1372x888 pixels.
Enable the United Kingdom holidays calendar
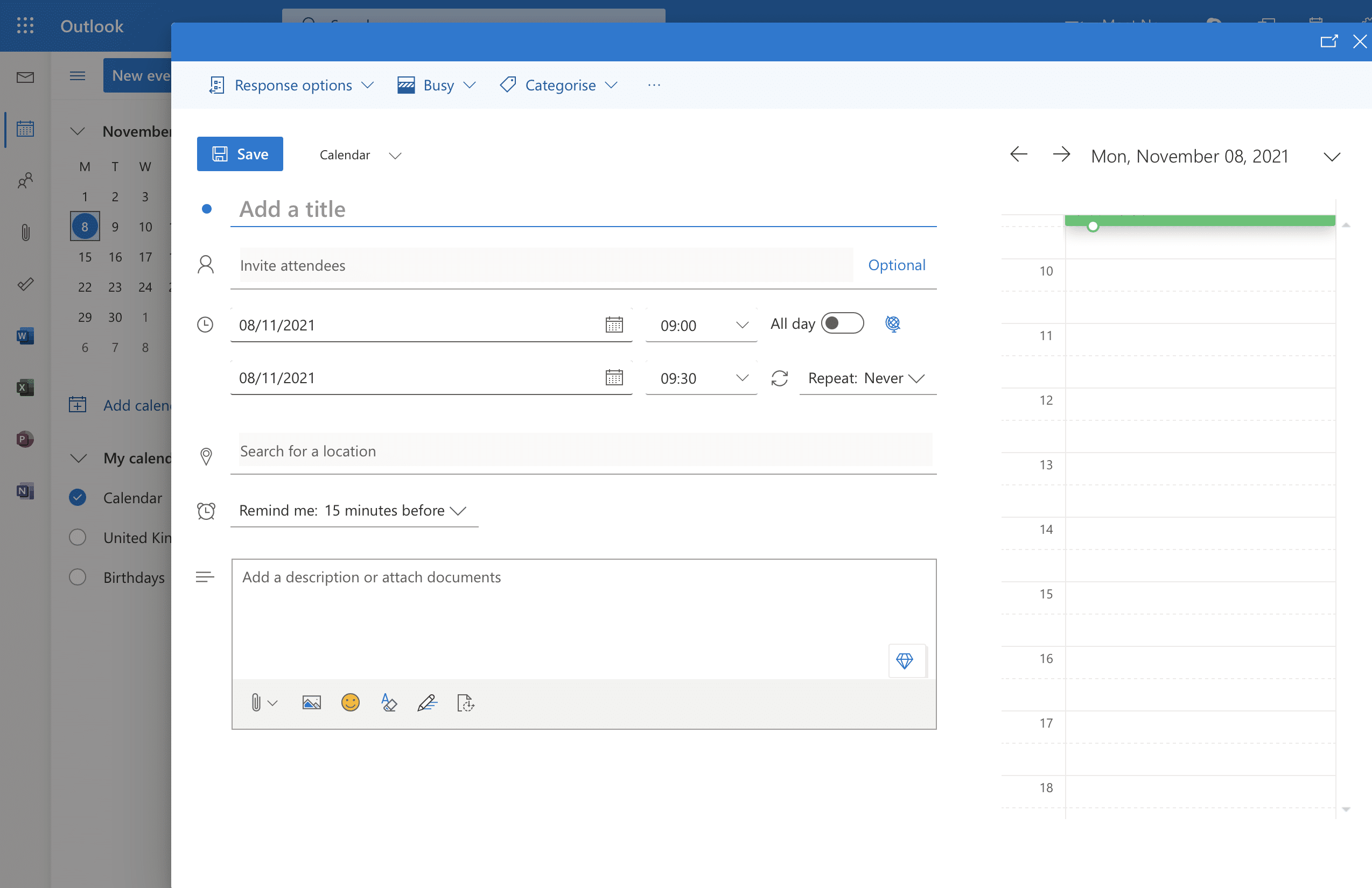tap(77, 537)
